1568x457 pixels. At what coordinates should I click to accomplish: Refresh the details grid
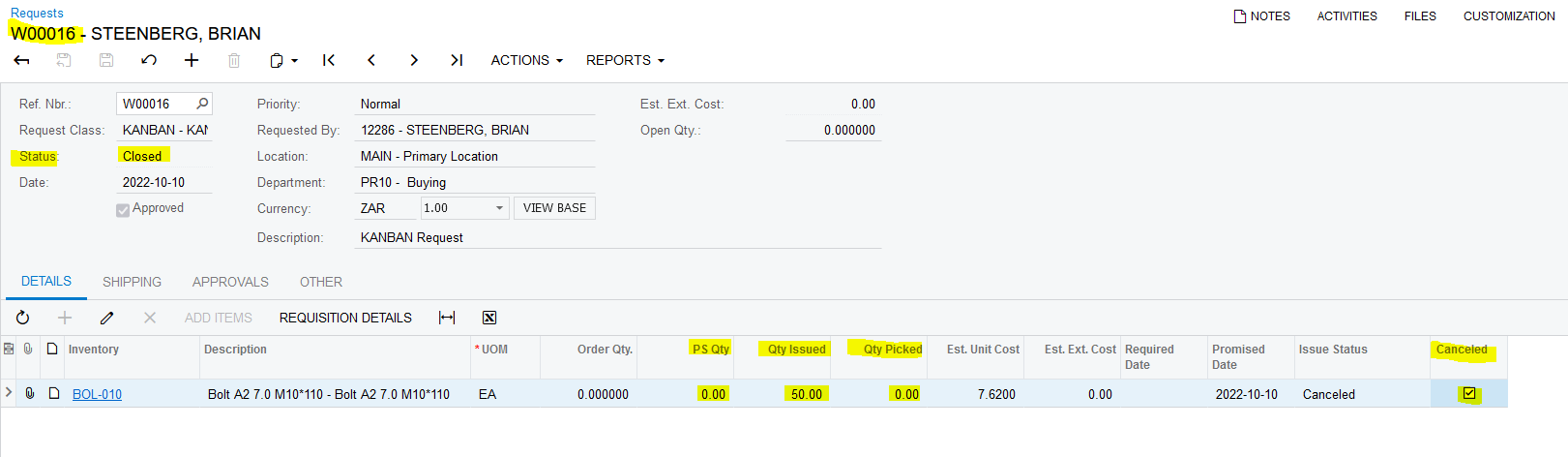click(22, 318)
